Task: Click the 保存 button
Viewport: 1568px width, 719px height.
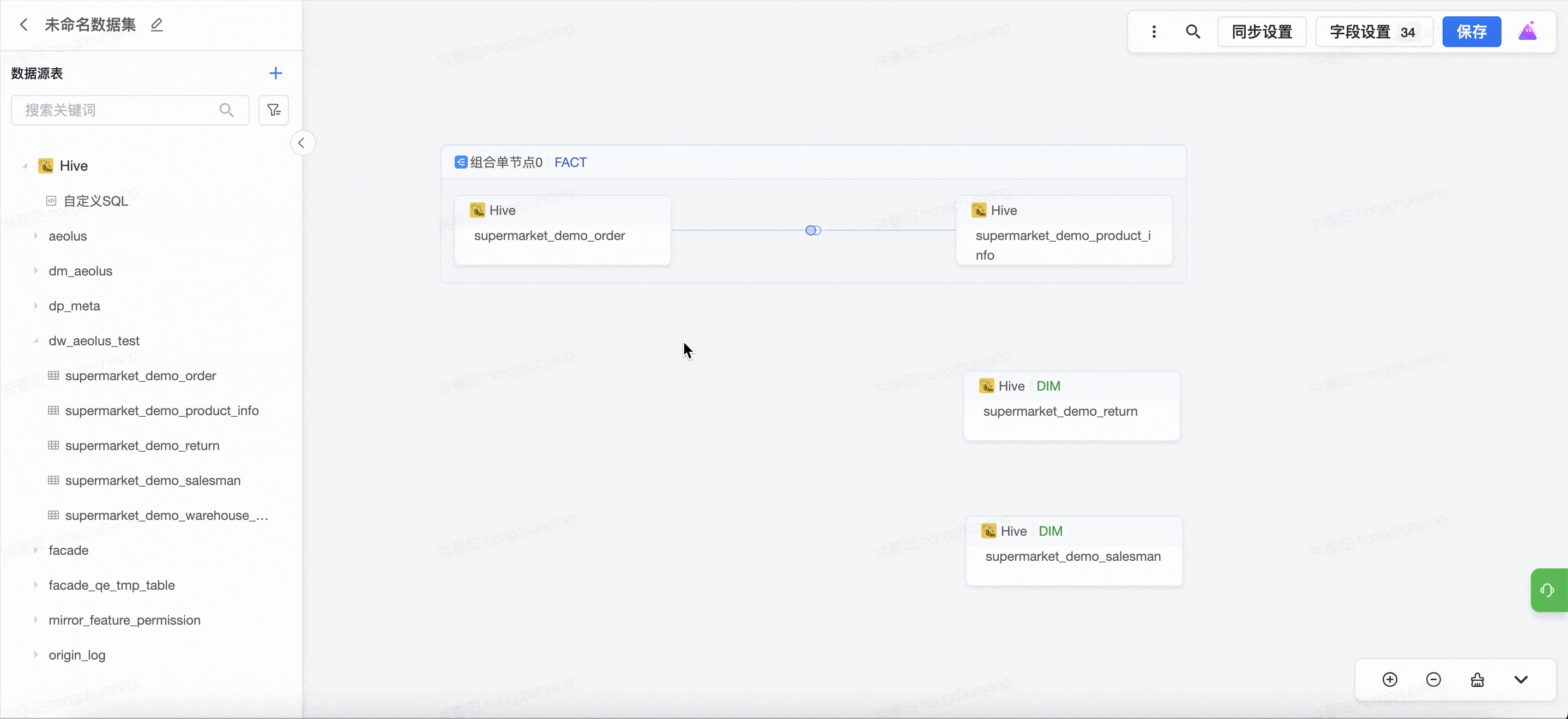Action: coord(1471,32)
